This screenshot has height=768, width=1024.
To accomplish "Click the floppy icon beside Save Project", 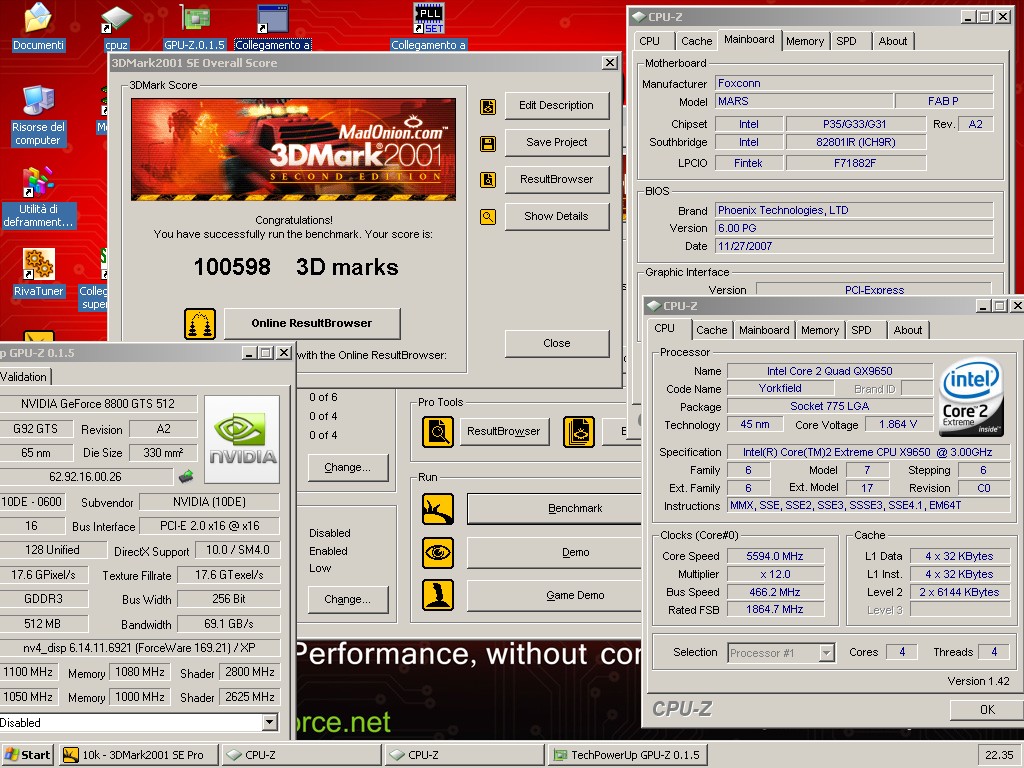I will point(488,144).
